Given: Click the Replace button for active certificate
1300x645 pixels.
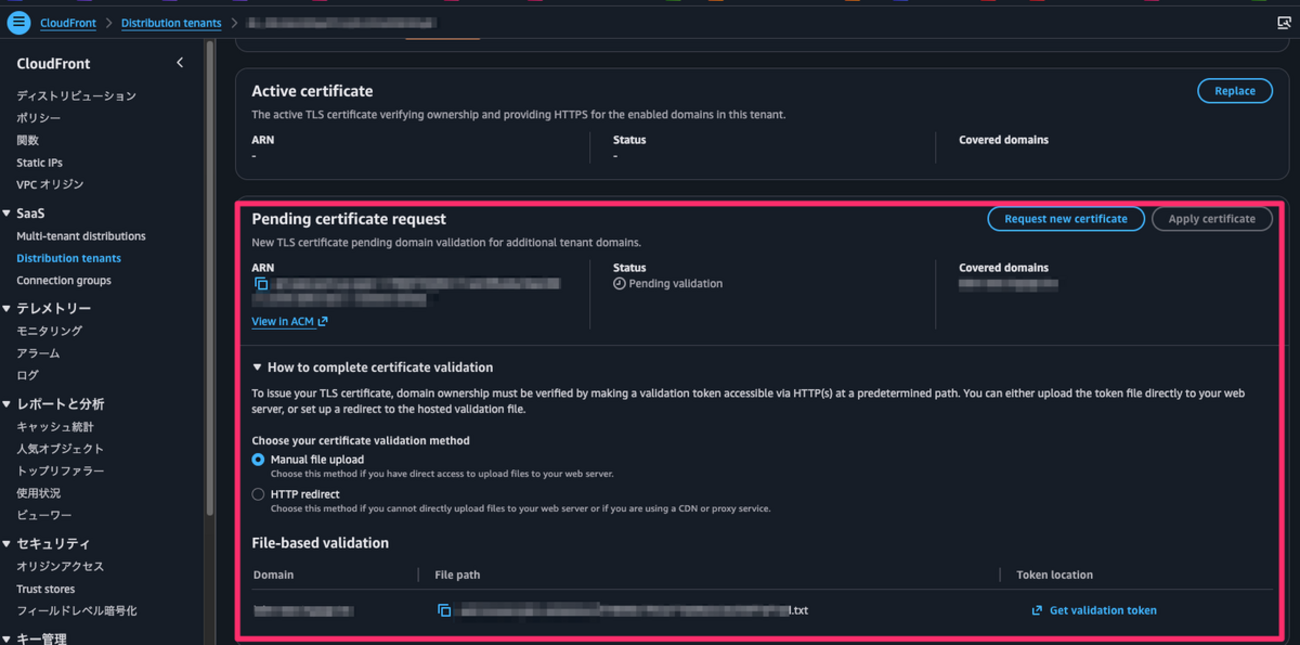Looking at the screenshot, I should pyautogui.click(x=1235, y=91).
